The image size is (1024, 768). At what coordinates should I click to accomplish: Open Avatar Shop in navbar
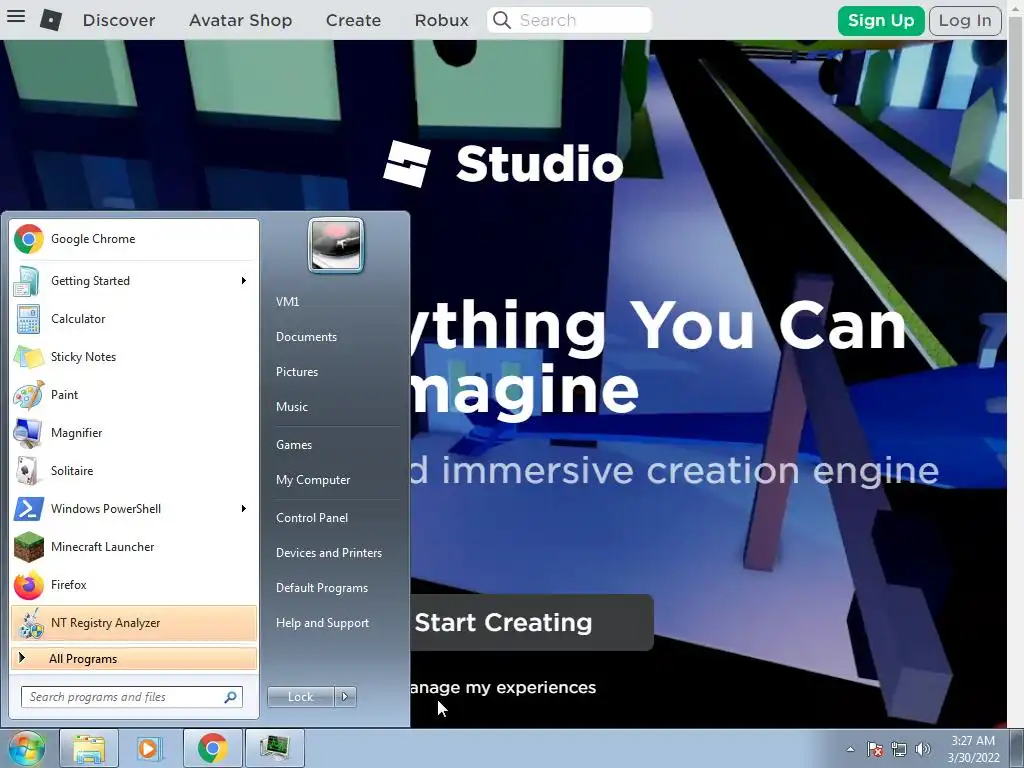tap(240, 20)
